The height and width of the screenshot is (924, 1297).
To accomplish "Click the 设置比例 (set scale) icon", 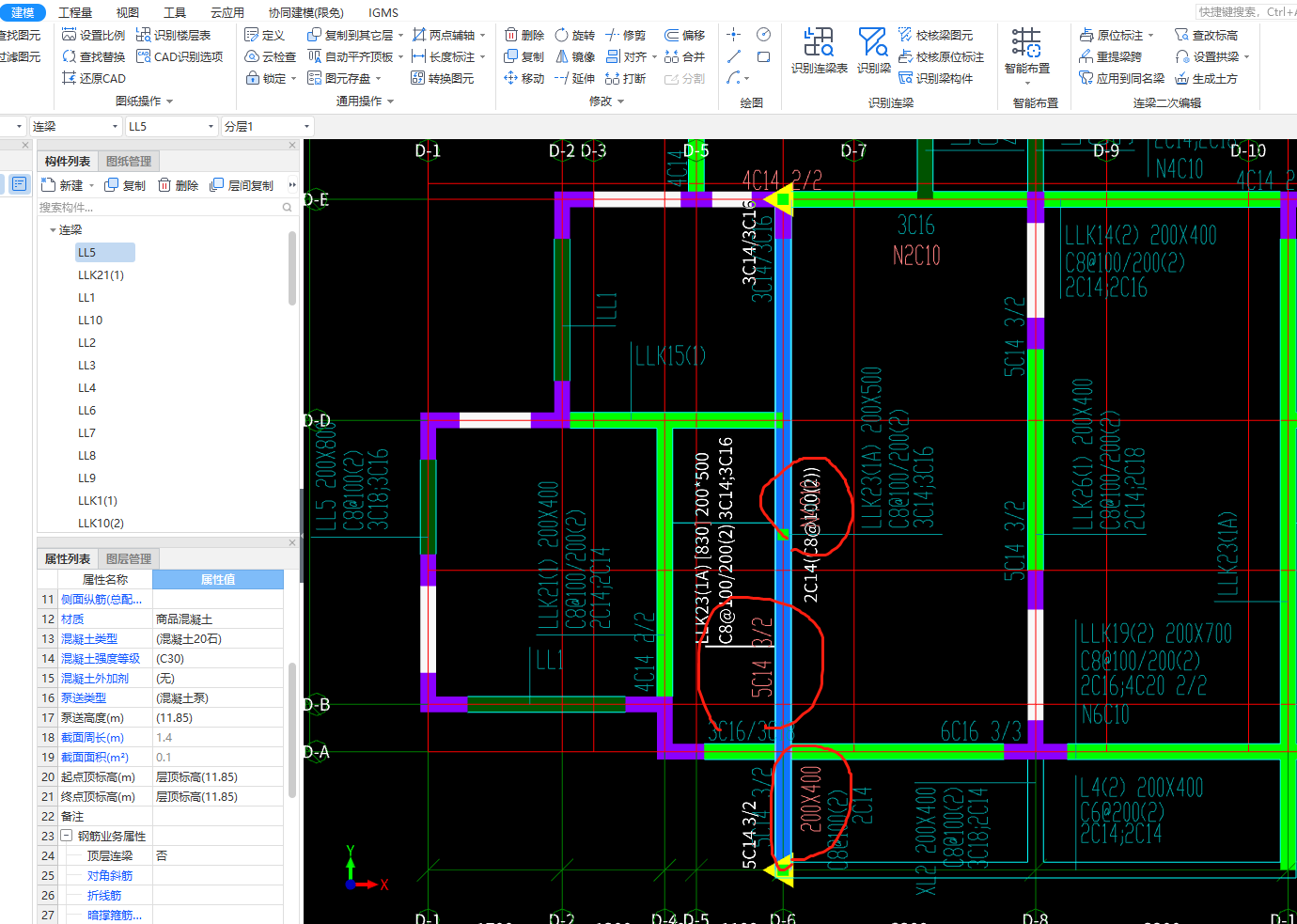I will [x=69, y=35].
